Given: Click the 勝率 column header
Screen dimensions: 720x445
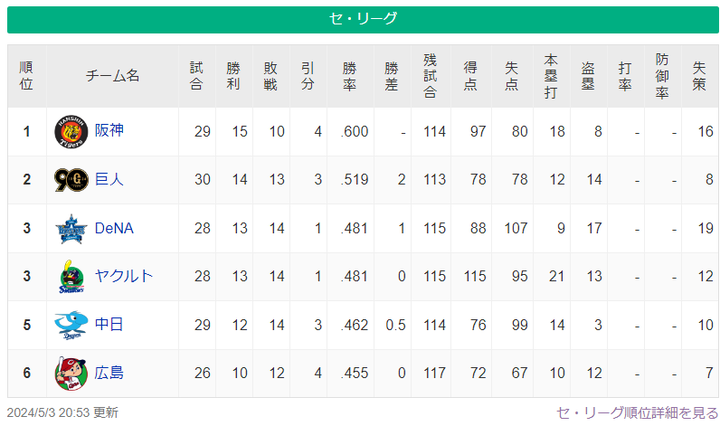Looking at the screenshot, I should pyautogui.click(x=350, y=76).
